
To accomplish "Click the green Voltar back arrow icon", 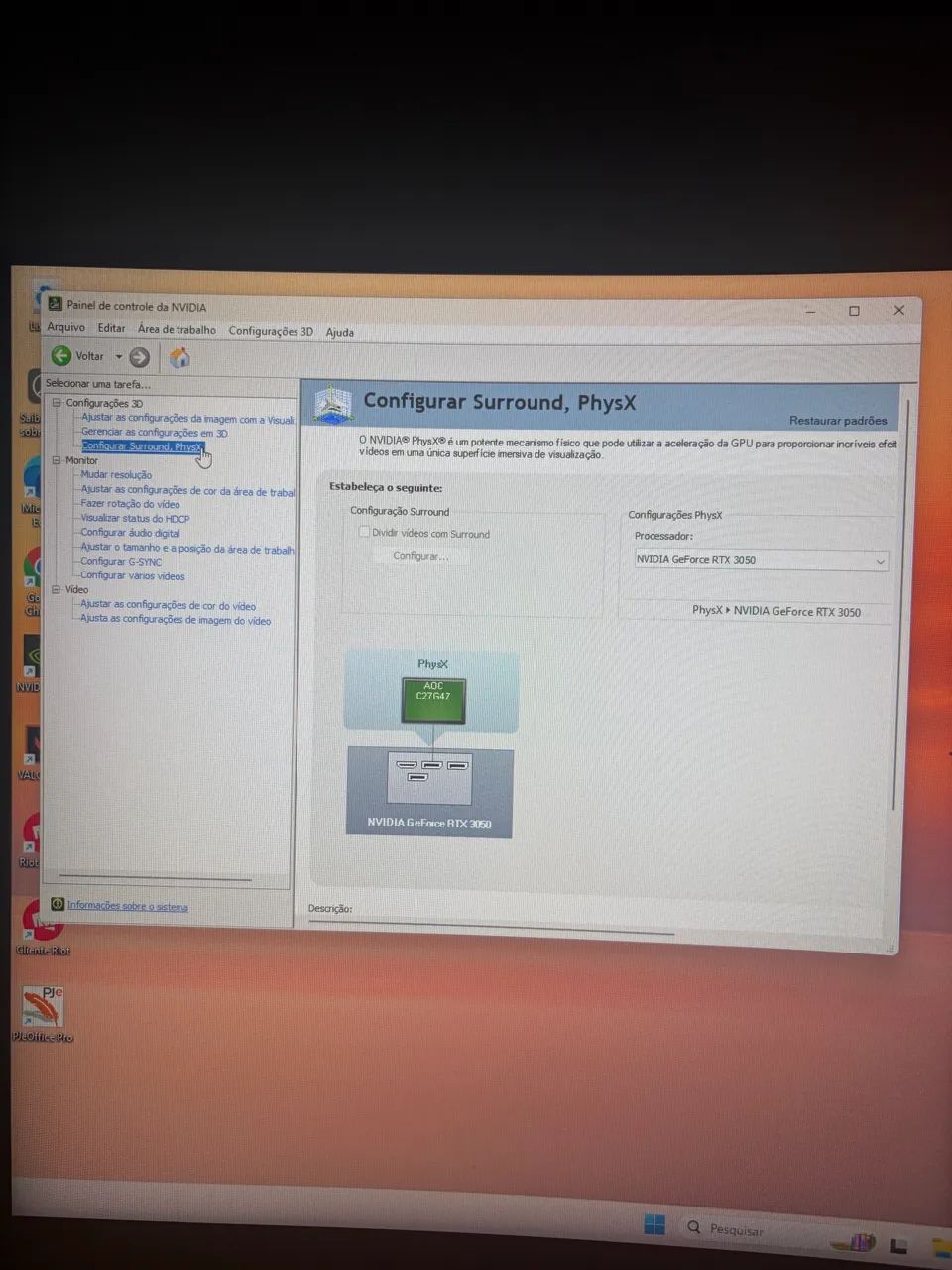I will pos(61,356).
